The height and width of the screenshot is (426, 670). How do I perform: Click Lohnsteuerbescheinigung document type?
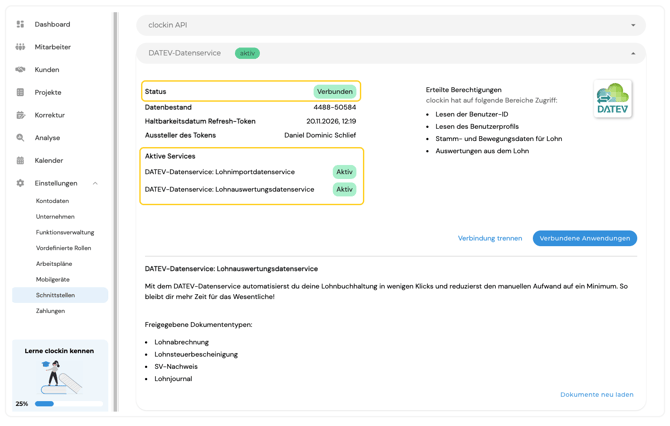pyautogui.click(x=196, y=354)
